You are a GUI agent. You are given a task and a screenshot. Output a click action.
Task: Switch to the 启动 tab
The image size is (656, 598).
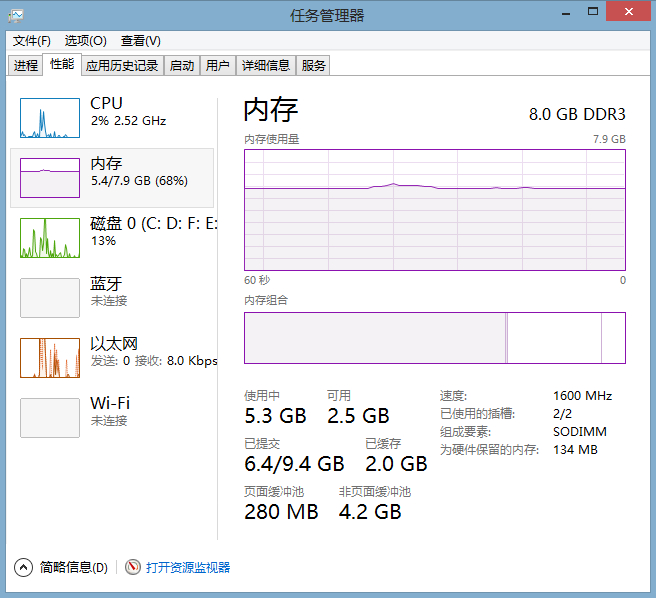click(x=181, y=66)
